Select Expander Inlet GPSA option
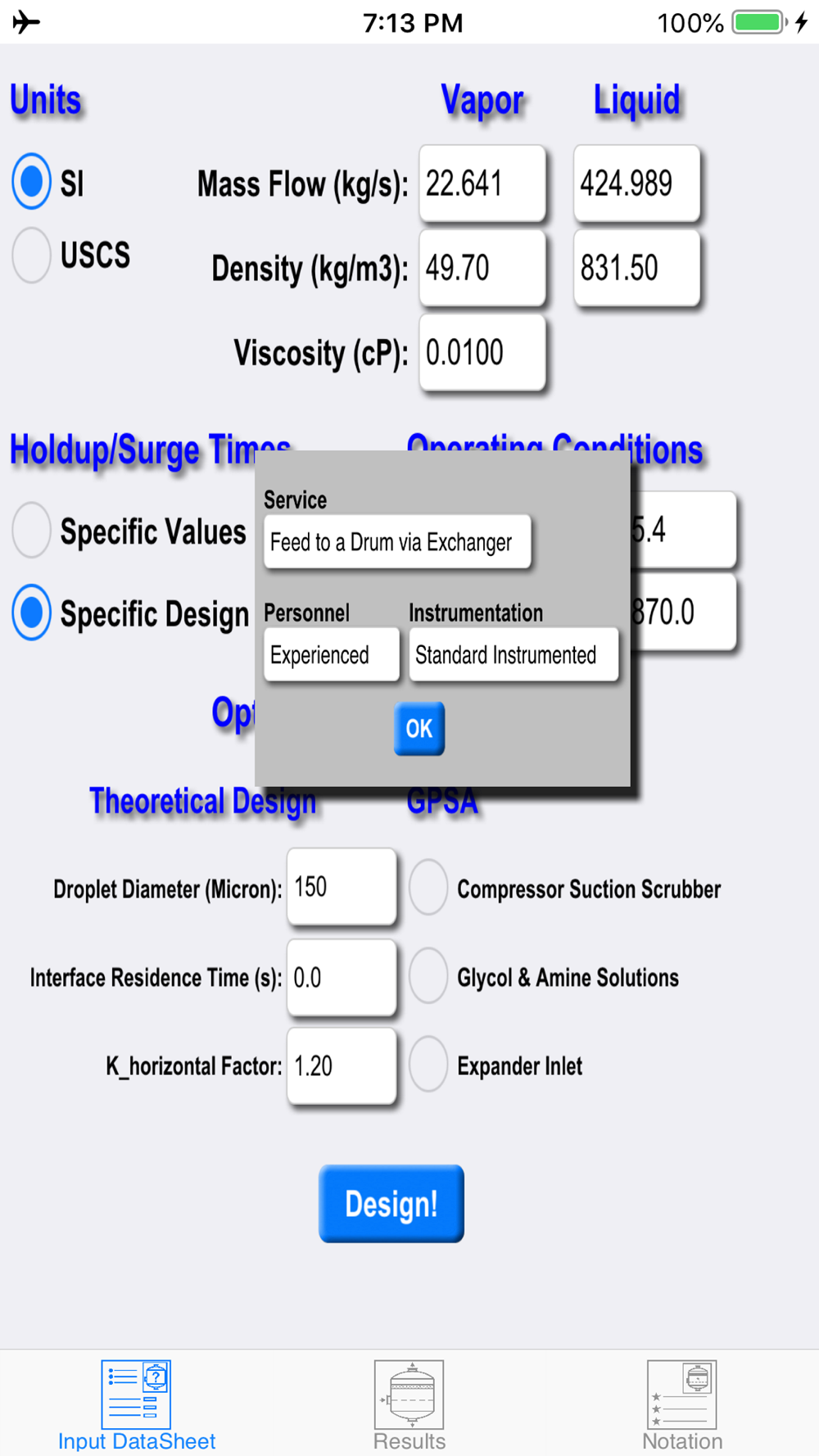Screen dimensions: 819x1456 (x=428, y=1065)
